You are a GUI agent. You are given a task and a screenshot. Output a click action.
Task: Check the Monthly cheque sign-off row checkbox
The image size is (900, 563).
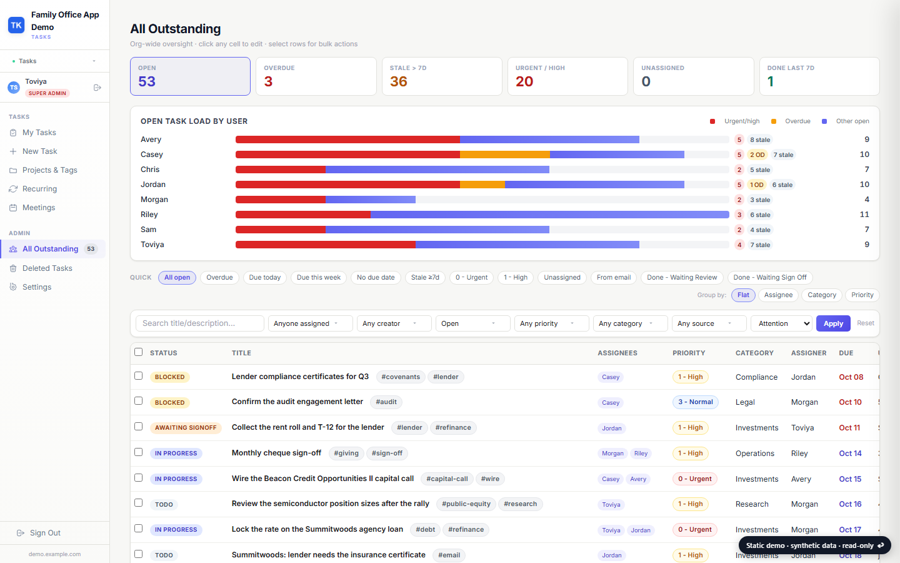tap(138, 452)
